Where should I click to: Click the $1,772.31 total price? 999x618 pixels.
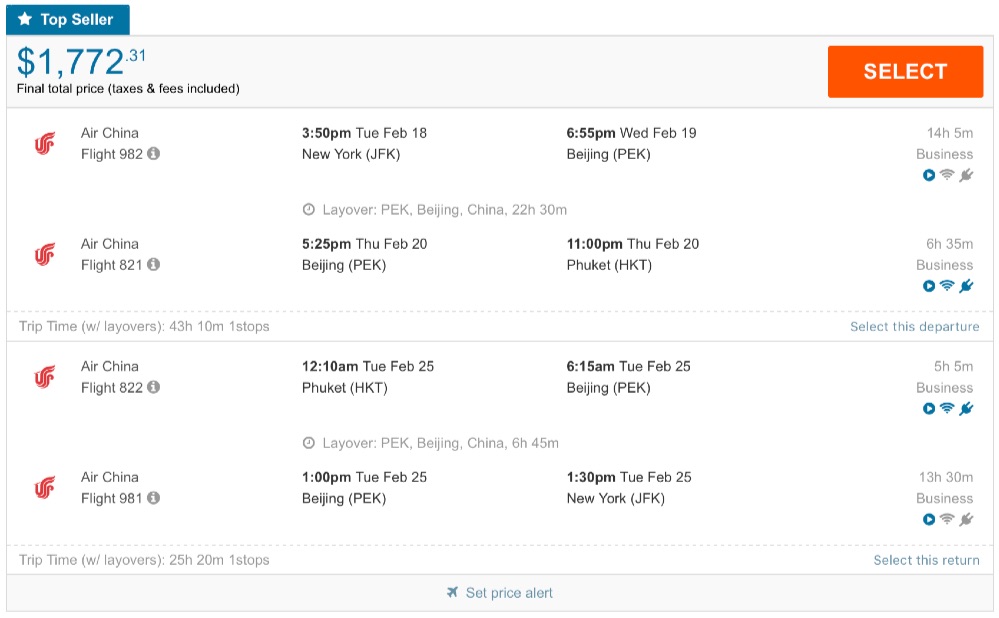coord(82,62)
